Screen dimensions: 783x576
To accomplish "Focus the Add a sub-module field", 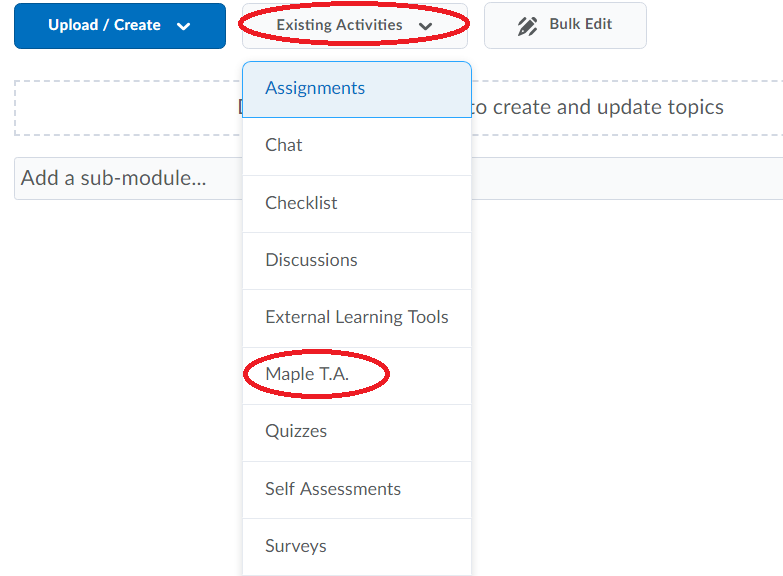I will point(113,178).
